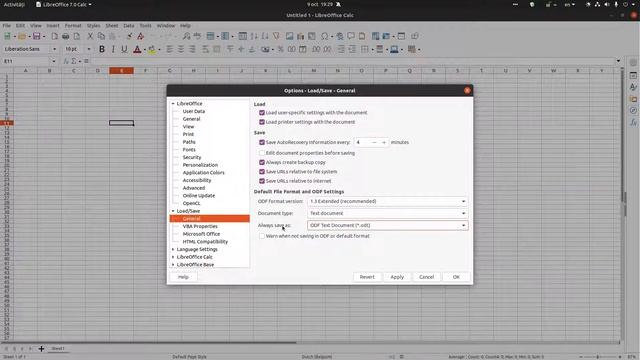640x360 pixels.
Task: Click the Revert button
Action: click(367, 277)
